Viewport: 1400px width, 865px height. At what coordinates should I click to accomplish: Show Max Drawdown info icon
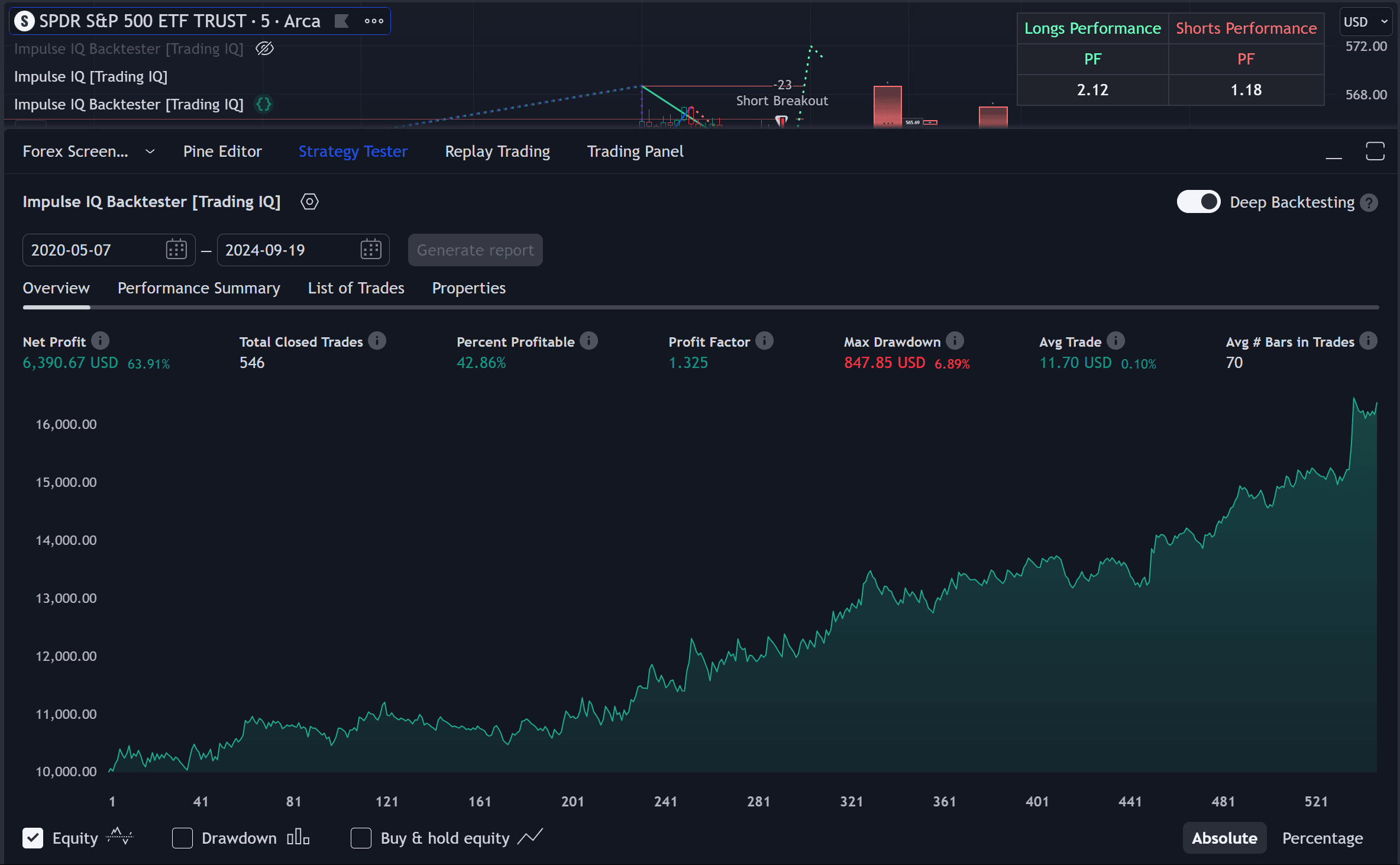pos(955,341)
